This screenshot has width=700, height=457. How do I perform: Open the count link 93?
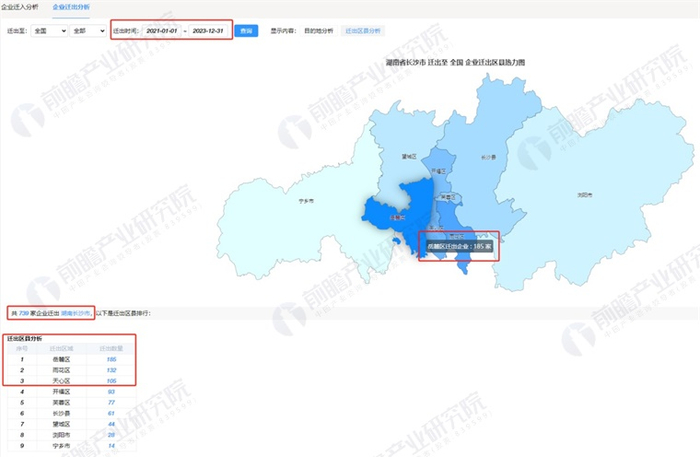pos(111,392)
